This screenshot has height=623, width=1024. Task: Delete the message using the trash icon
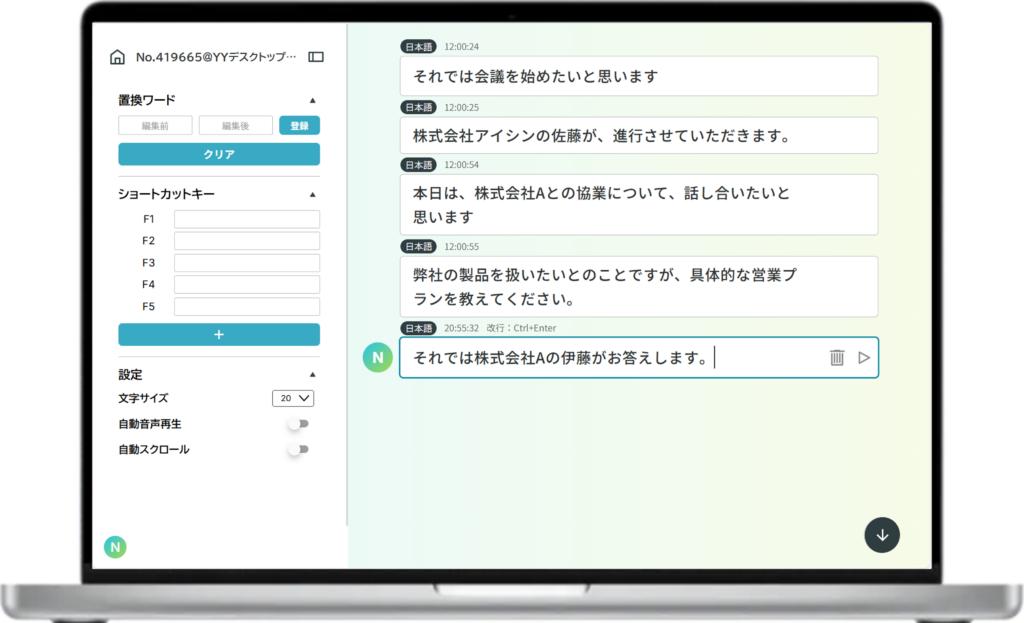[837, 357]
